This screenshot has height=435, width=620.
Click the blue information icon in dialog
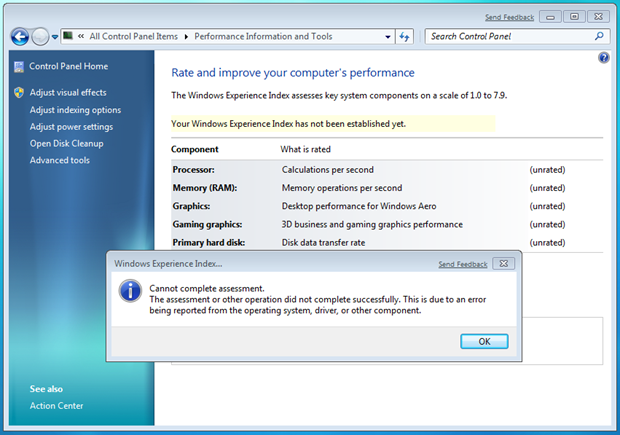[130, 291]
